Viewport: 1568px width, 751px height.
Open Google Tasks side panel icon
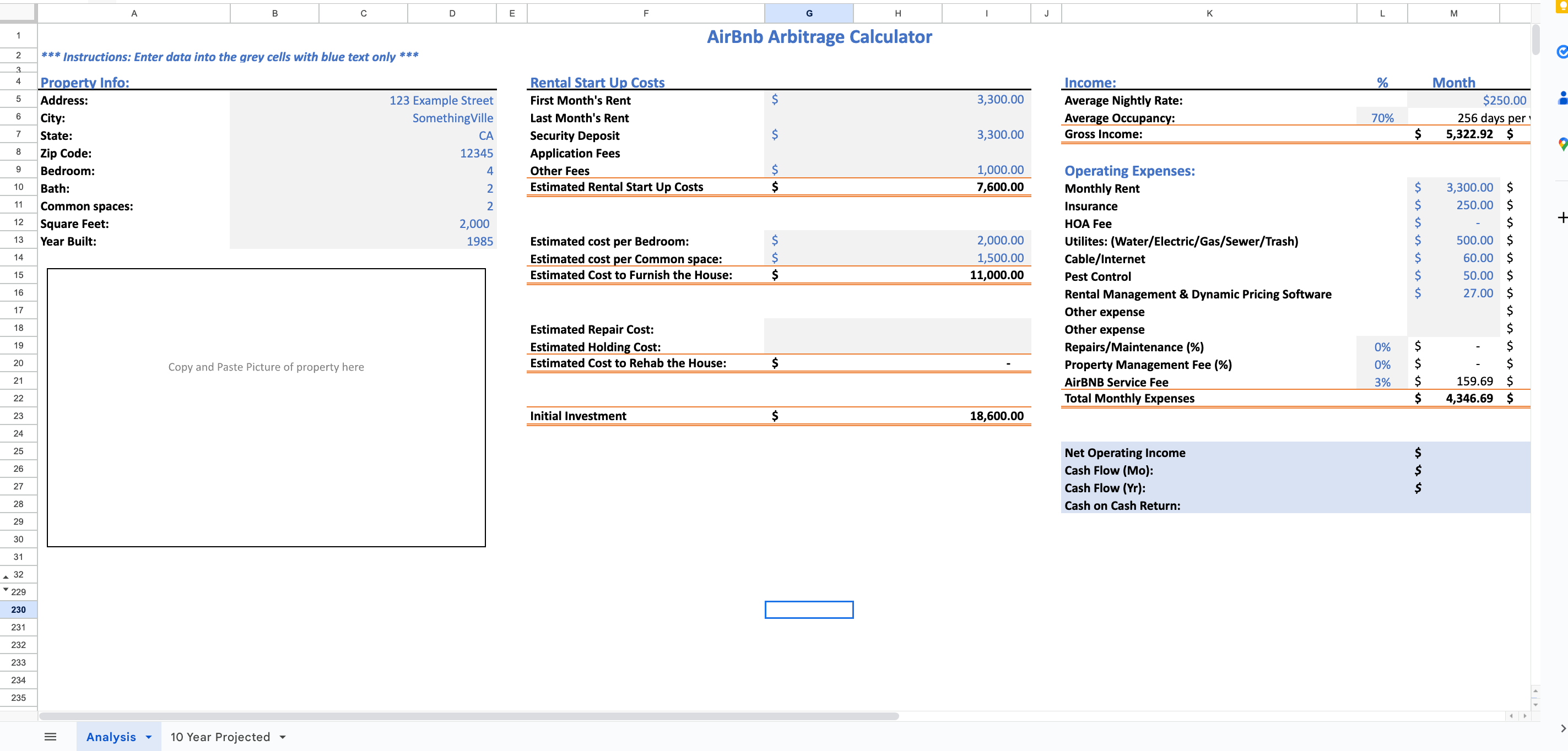click(1562, 52)
